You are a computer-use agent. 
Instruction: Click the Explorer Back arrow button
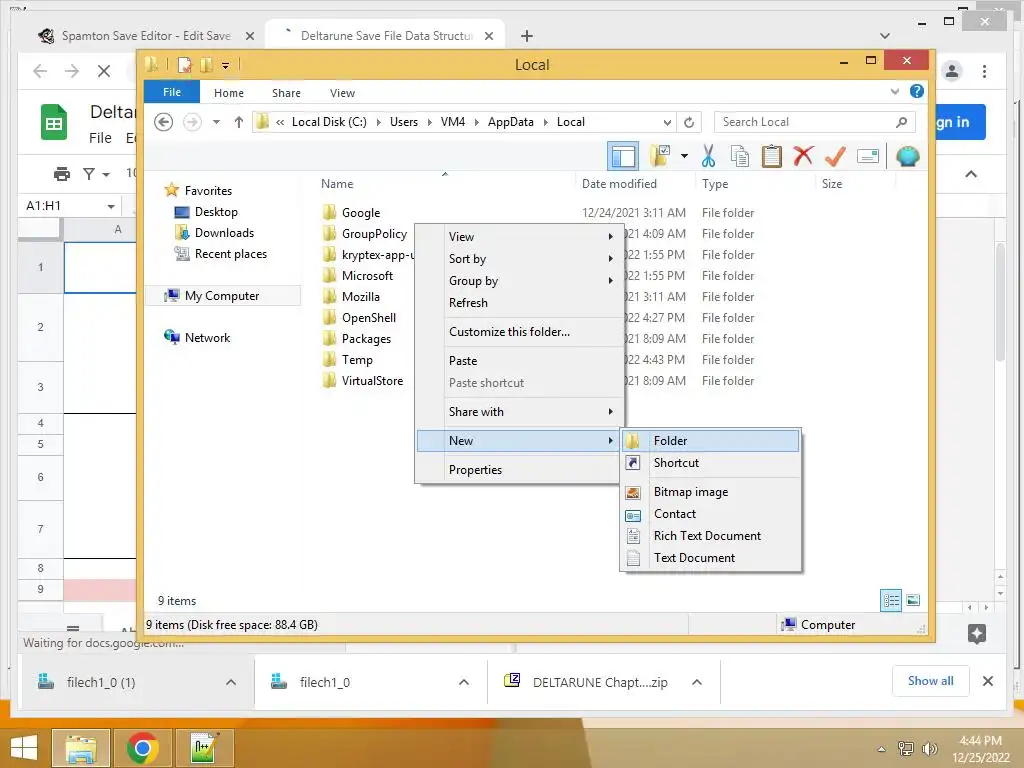point(163,122)
